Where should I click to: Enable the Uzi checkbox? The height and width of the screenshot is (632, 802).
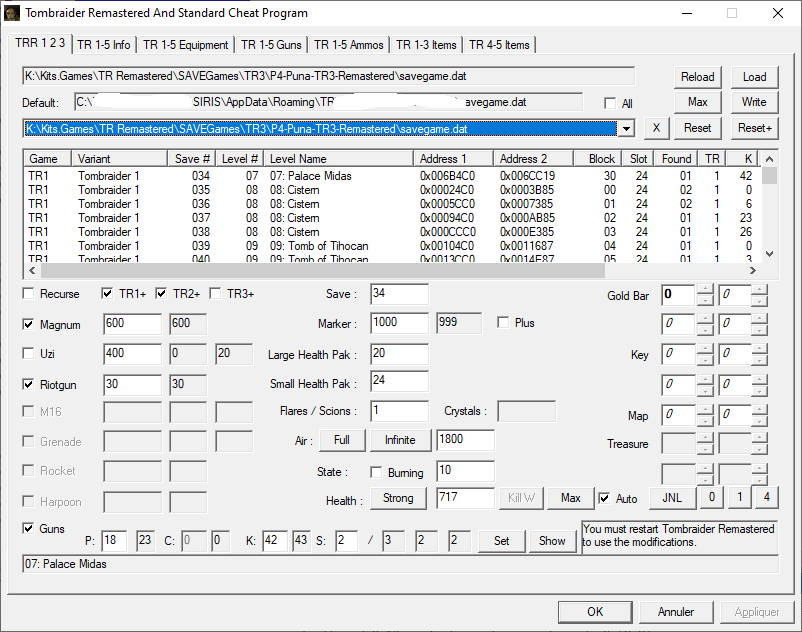coord(29,354)
